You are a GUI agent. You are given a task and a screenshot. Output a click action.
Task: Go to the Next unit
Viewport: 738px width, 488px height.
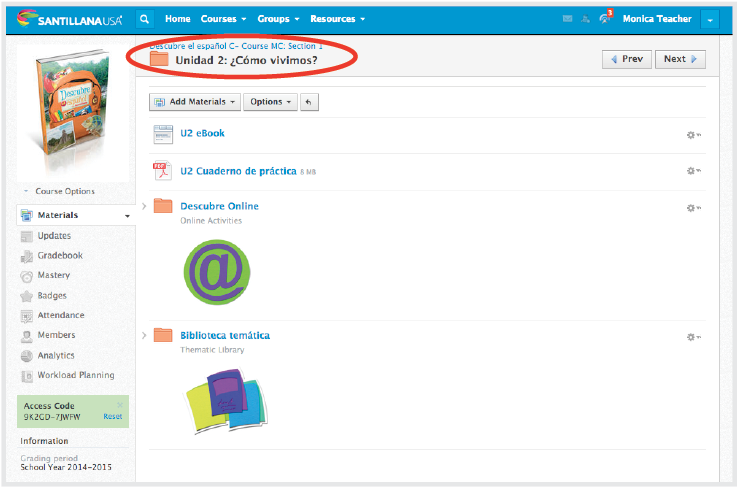coord(680,59)
